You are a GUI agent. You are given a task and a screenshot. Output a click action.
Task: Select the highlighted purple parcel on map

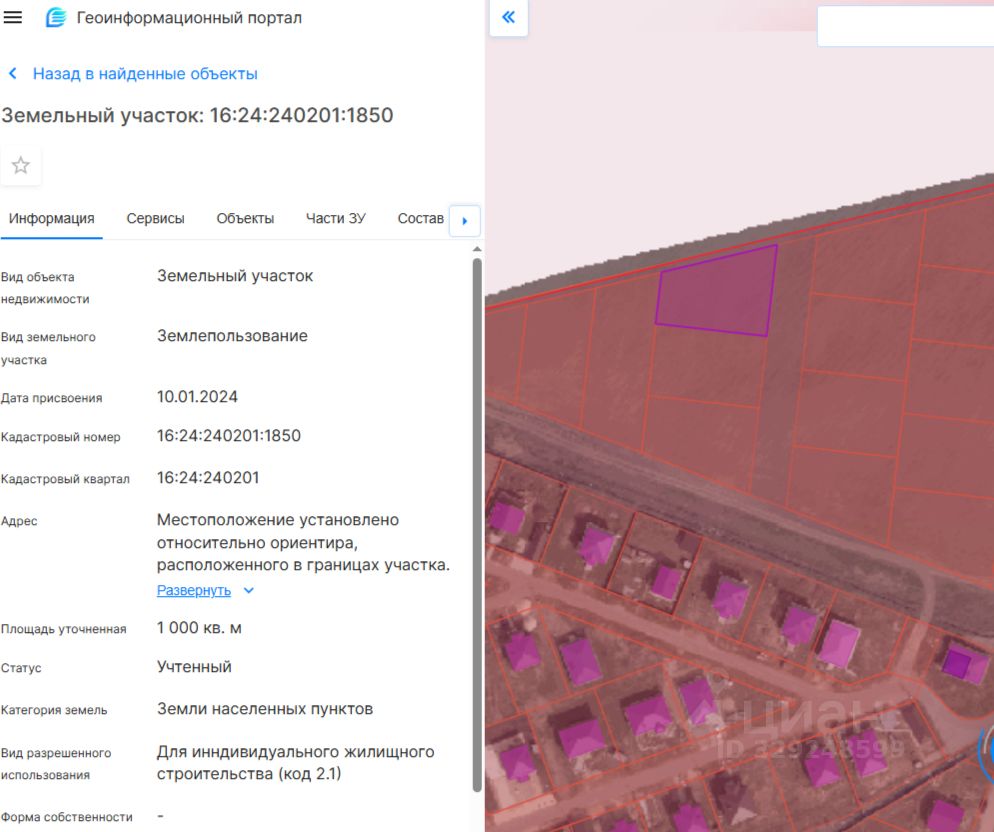pos(716,292)
